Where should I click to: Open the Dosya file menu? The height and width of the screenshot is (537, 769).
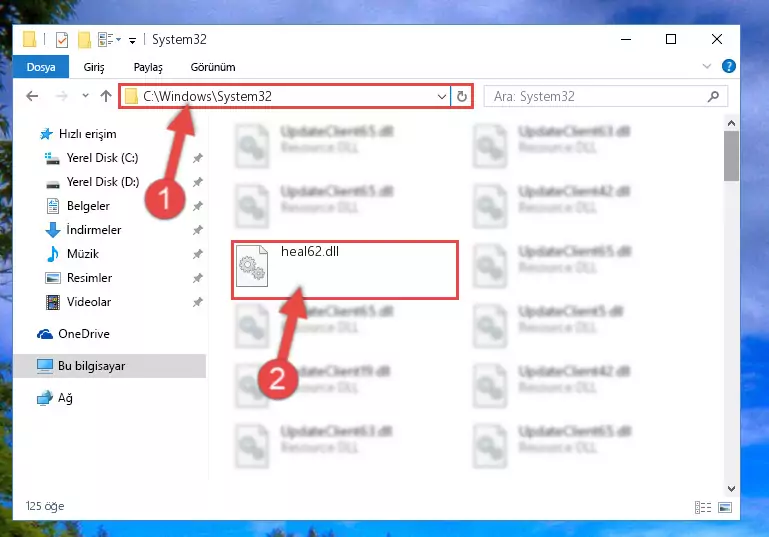tap(41, 67)
